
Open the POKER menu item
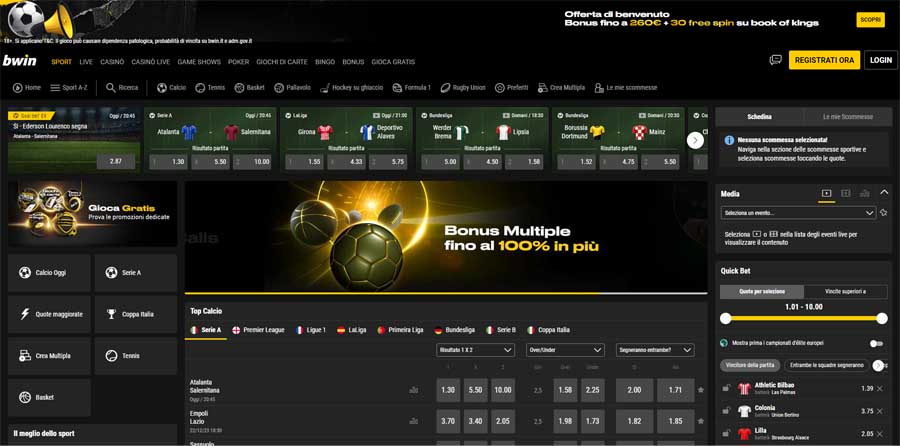click(238, 61)
